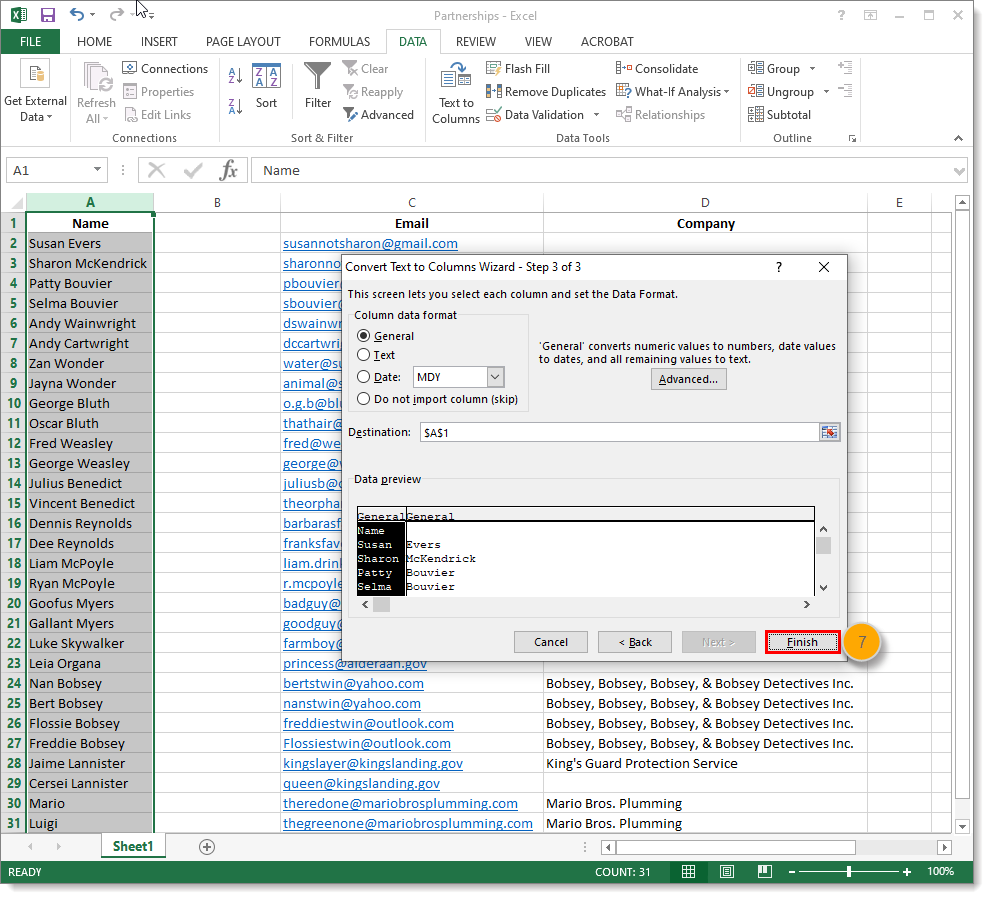
Task: Open the Sort dialog
Action: [266, 86]
